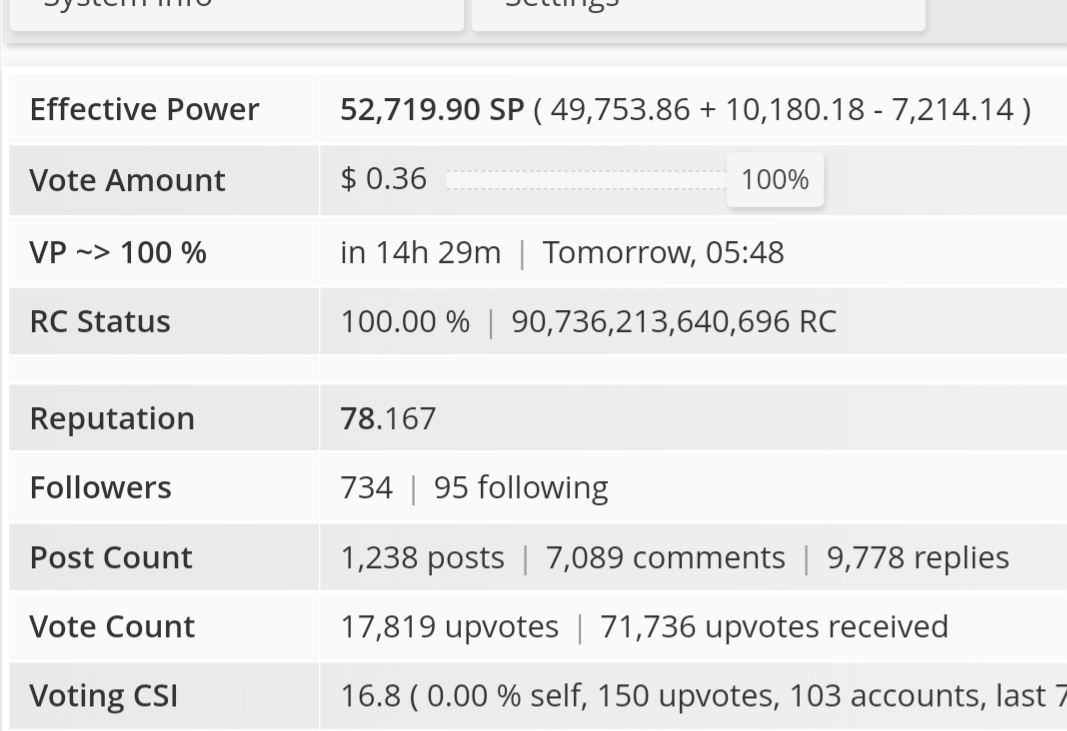Click the Effective Power label

144,109
